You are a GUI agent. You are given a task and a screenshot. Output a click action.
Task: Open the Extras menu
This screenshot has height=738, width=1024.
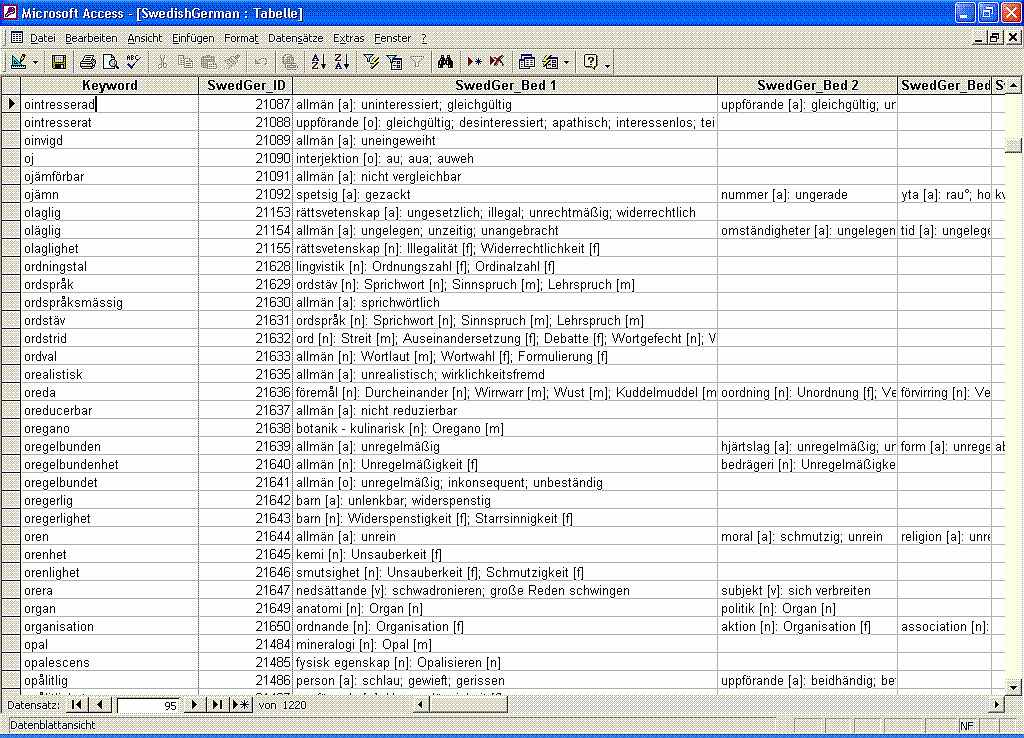point(348,38)
